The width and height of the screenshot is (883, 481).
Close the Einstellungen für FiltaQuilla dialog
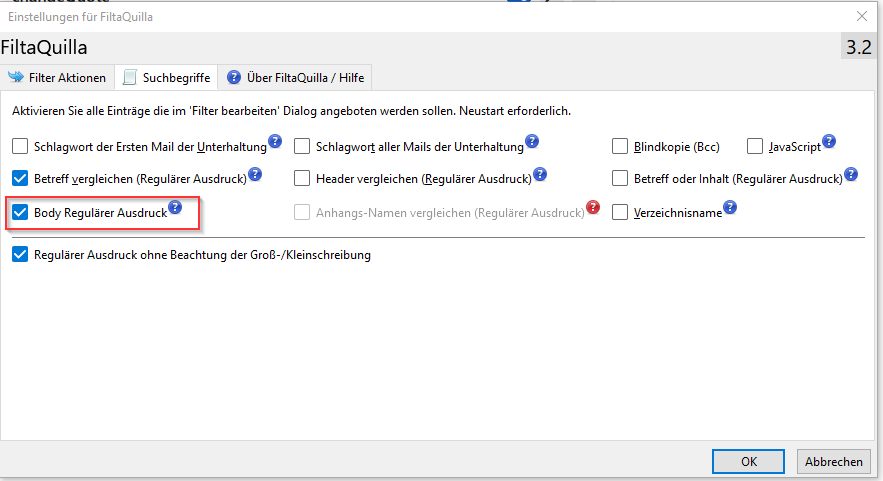pyautogui.click(x=862, y=16)
